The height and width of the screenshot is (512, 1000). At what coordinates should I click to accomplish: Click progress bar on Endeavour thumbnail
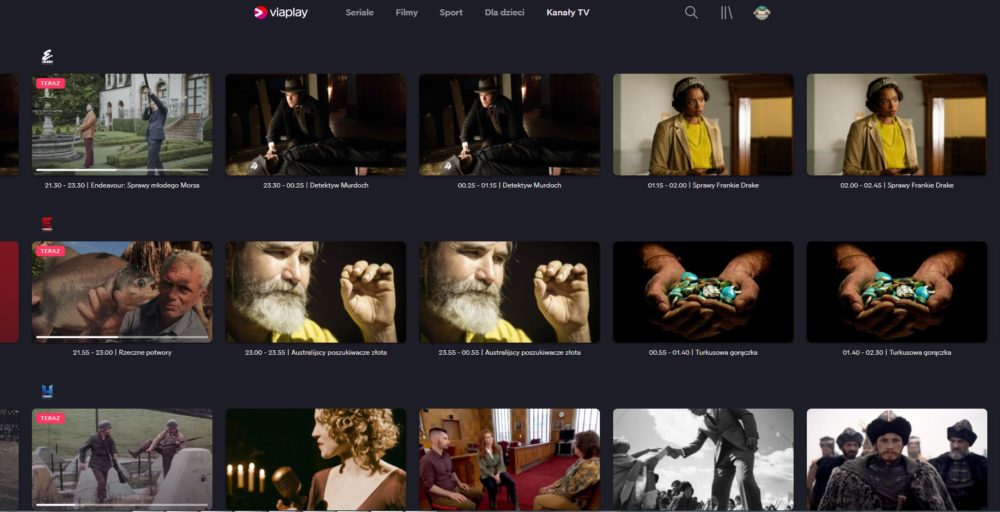122,170
